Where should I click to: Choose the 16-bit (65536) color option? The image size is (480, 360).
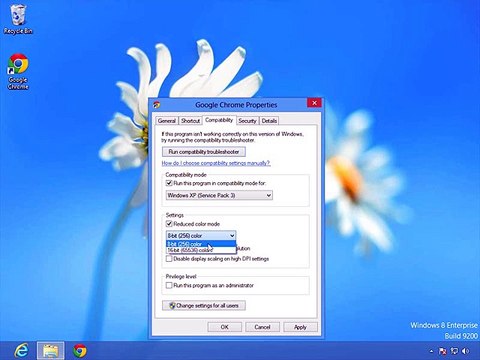(x=201, y=250)
